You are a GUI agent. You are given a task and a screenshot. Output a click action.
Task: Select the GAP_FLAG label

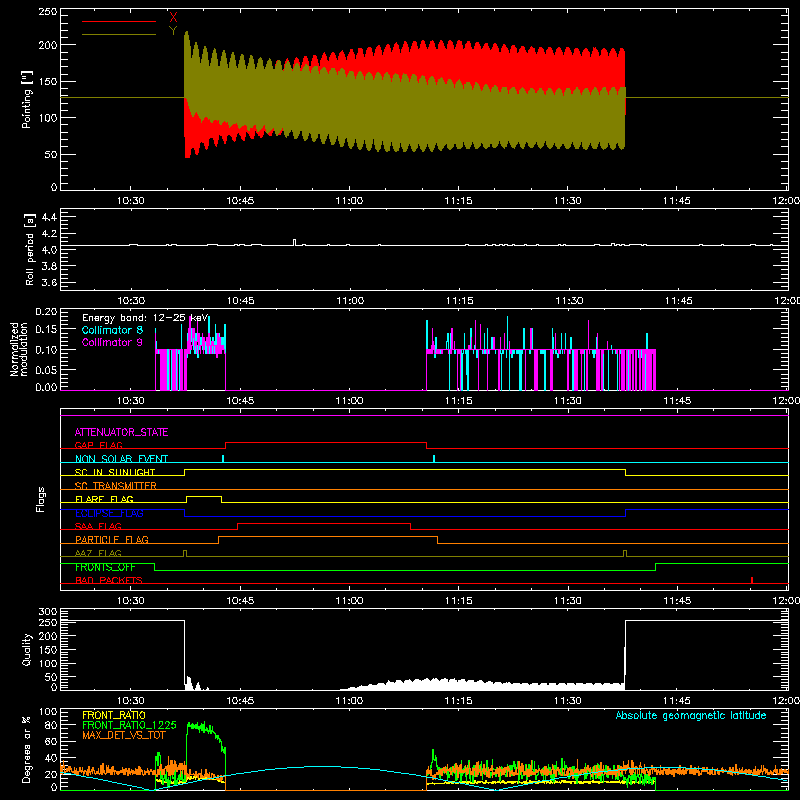(98, 445)
